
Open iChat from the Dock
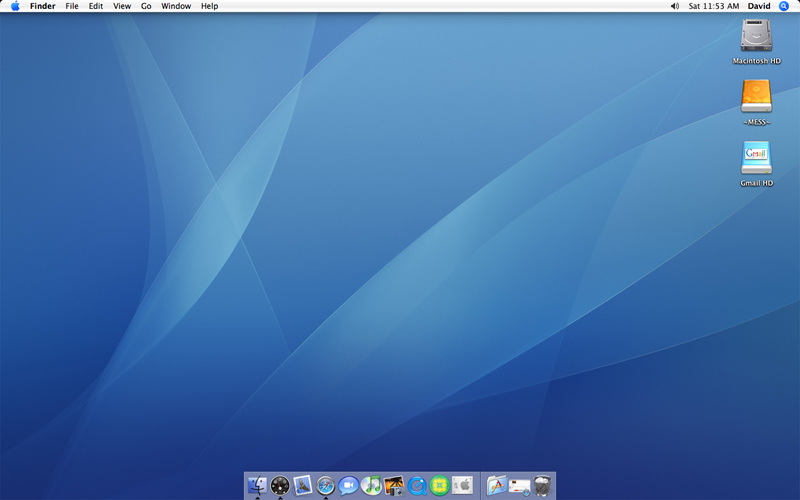pyautogui.click(x=348, y=486)
